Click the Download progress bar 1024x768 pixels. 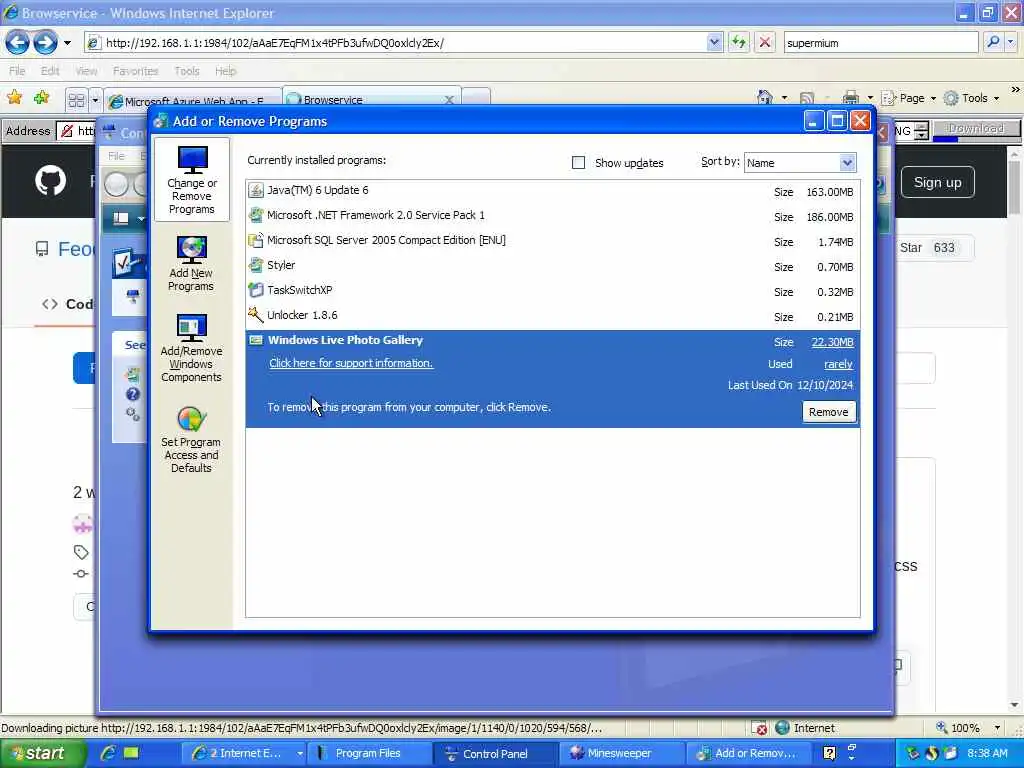coord(976,129)
